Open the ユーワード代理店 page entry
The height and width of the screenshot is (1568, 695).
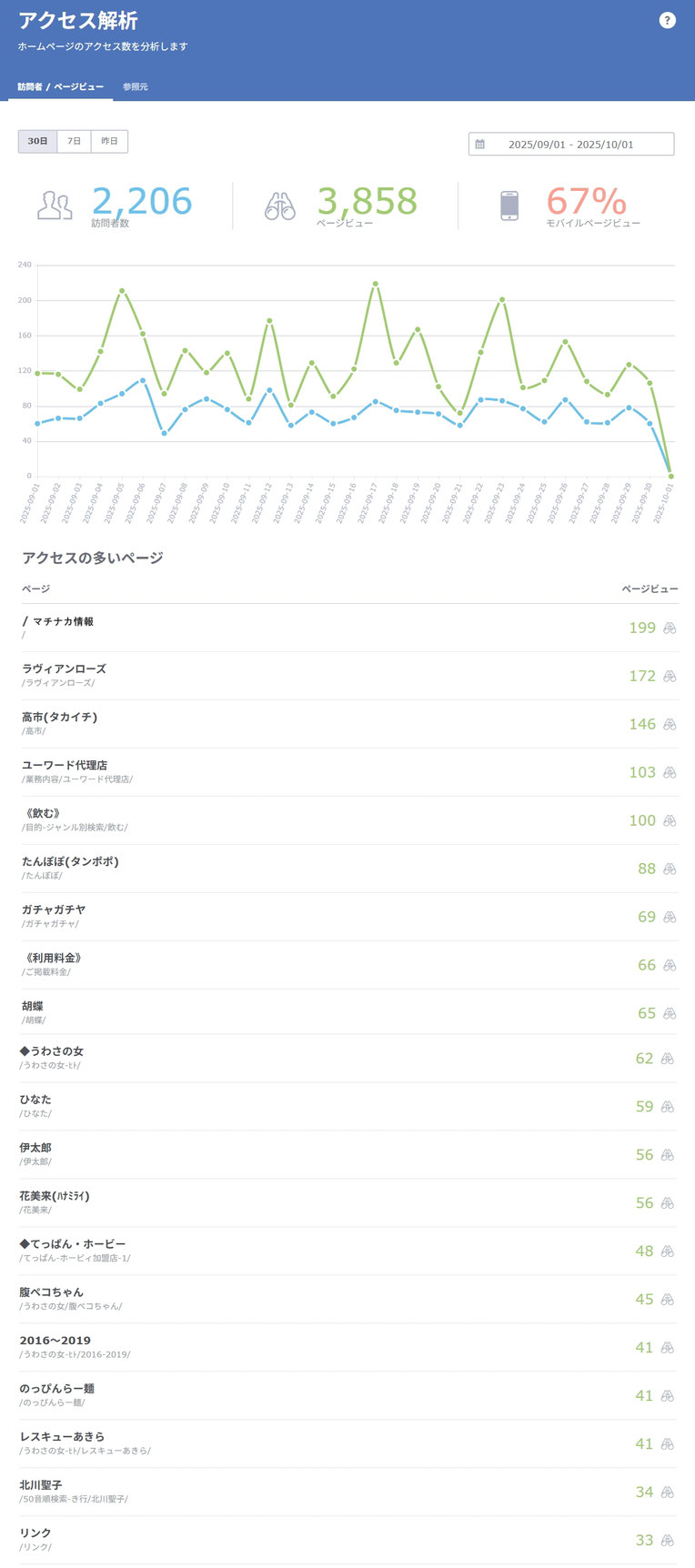pyautogui.click(x=64, y=766)
